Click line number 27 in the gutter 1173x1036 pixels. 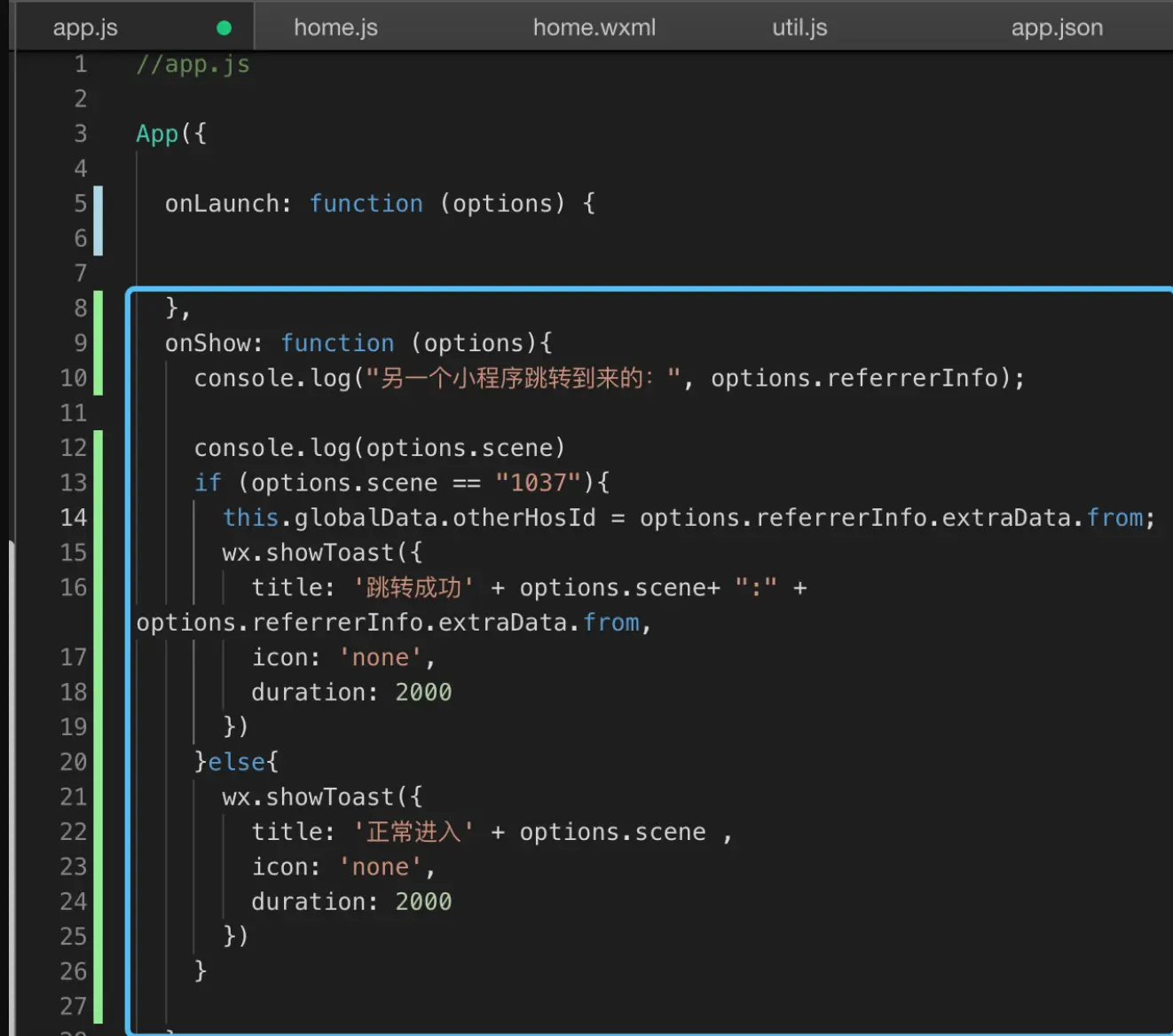pyautogui.click(x=74, y=1006)
